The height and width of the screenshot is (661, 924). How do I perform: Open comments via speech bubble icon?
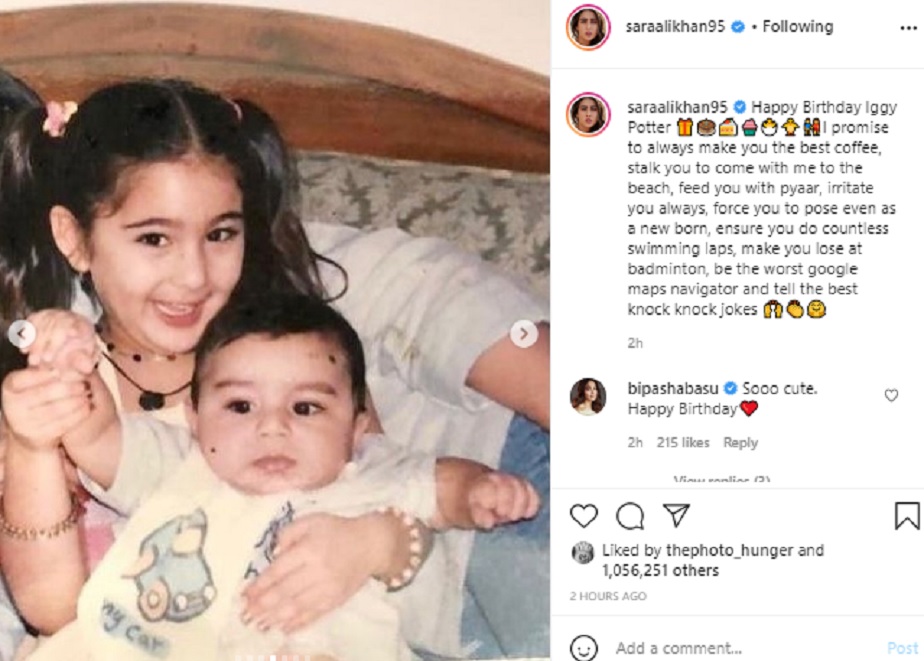pos(630,516)
